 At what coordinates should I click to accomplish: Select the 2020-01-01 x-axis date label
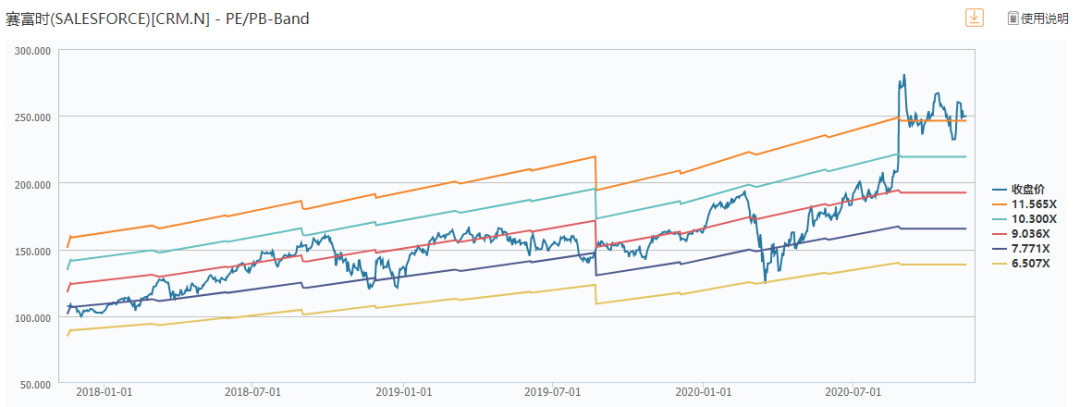[705, 393]
